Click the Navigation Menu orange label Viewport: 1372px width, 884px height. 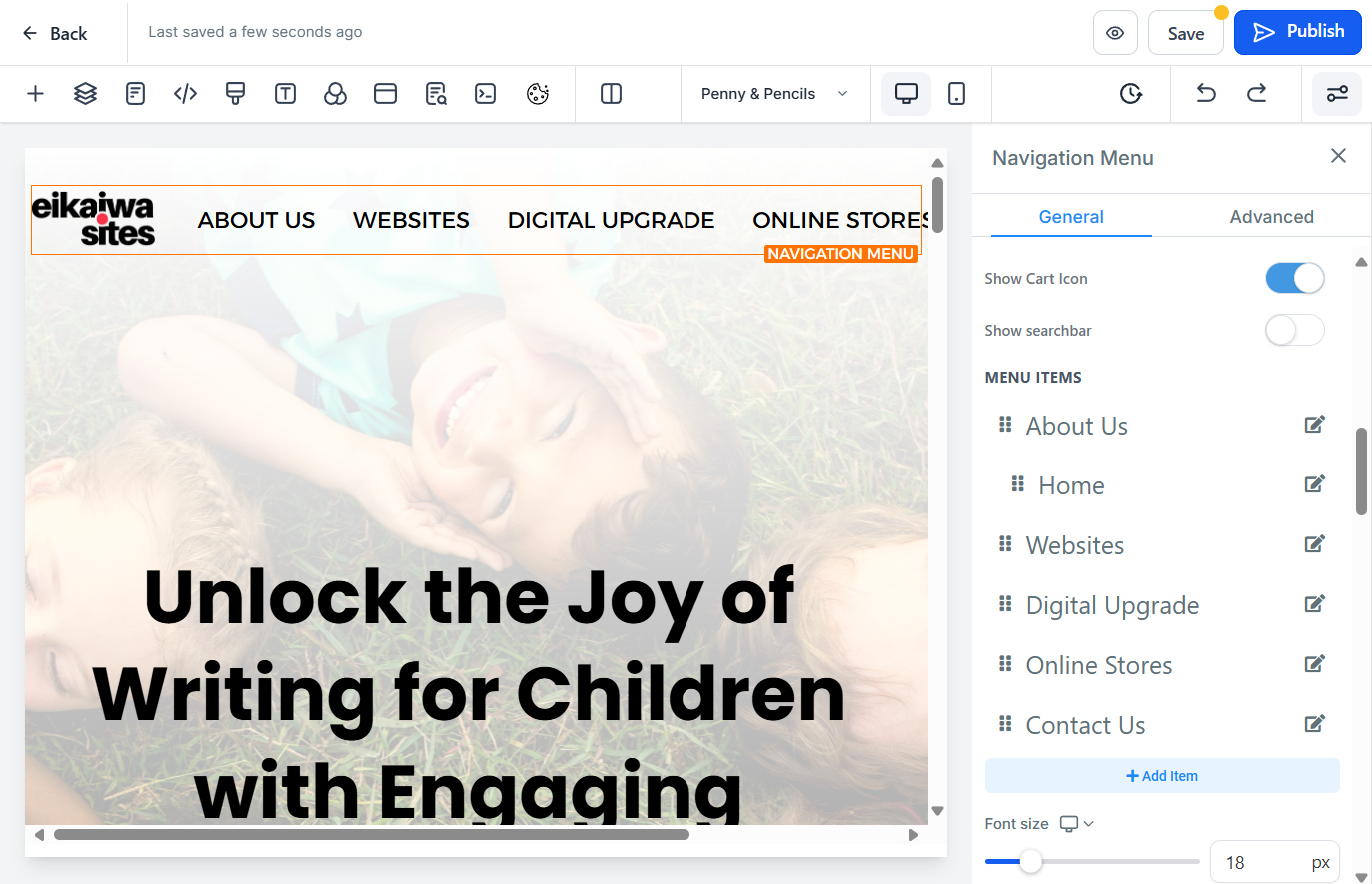coord(841,254)
